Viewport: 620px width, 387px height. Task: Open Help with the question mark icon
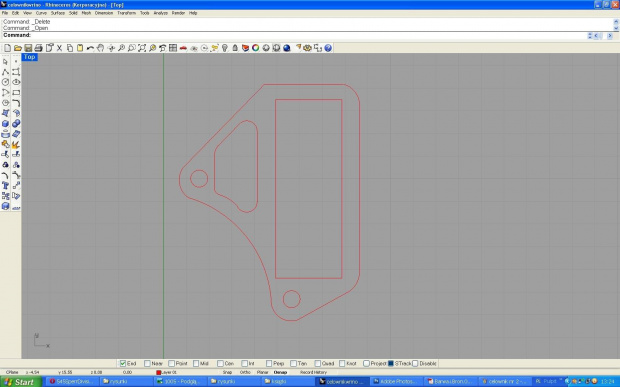point(328,48)
